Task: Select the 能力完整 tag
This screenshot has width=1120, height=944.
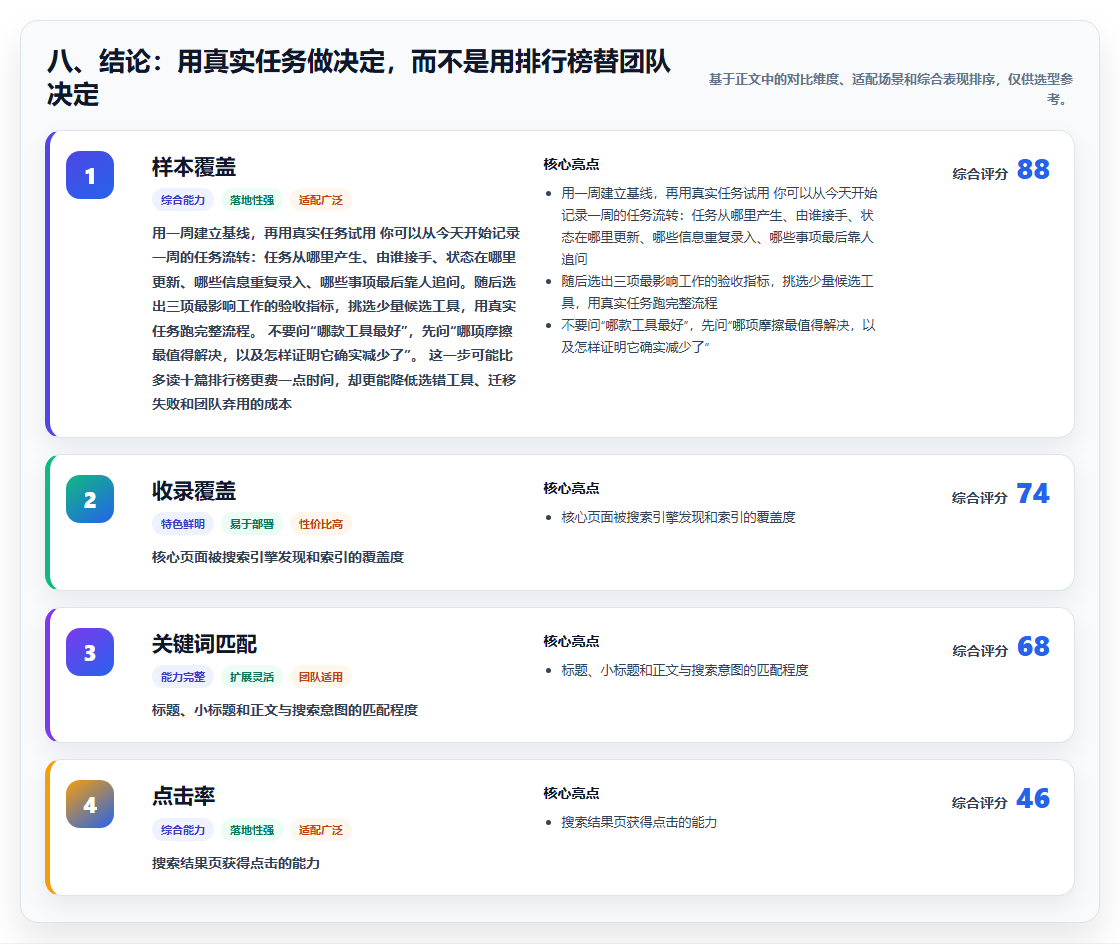Action: (x=183, y=677)
